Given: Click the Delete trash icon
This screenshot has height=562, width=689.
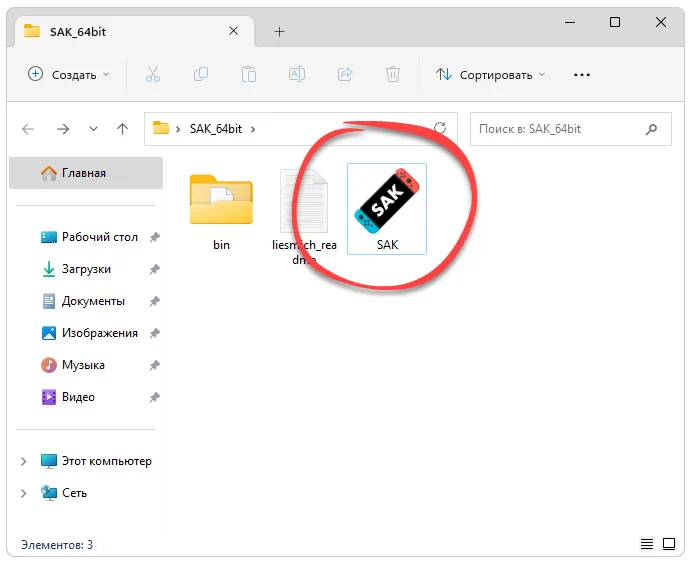Looking at the screenshot, I should pos(392,74).
